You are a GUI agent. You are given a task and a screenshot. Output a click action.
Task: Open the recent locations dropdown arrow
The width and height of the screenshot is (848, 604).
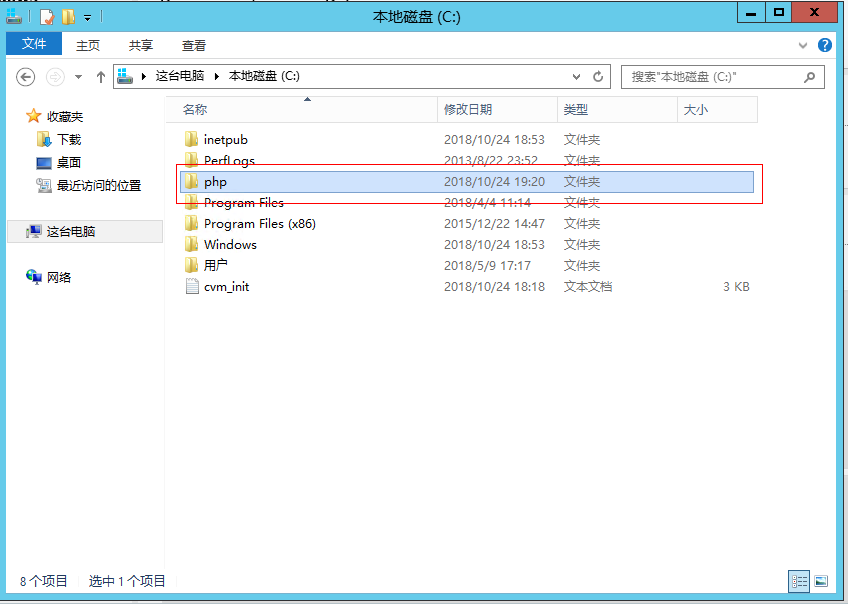(78, 77)
